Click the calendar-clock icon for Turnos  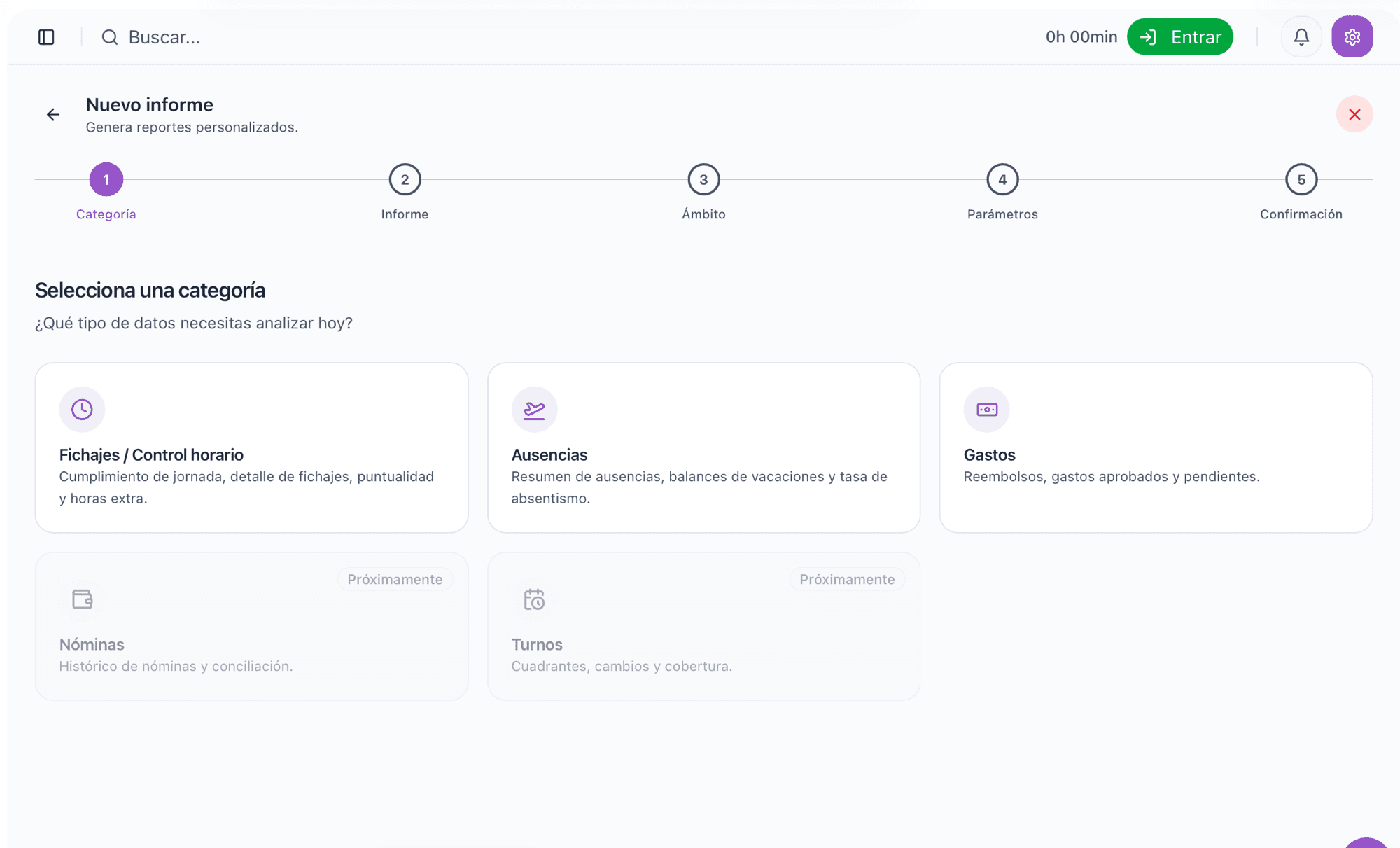534,599
